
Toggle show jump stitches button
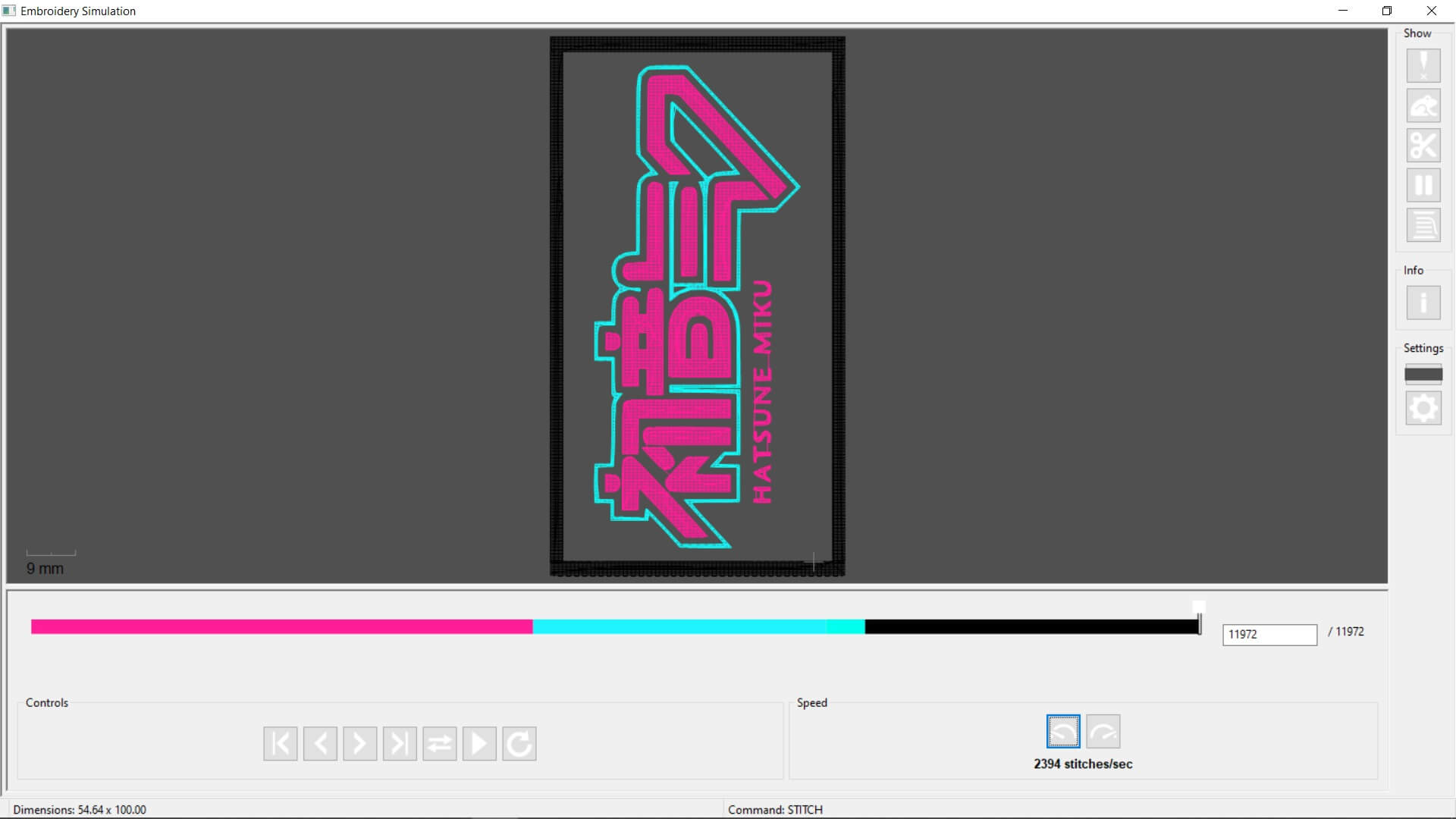(1423, 105)
